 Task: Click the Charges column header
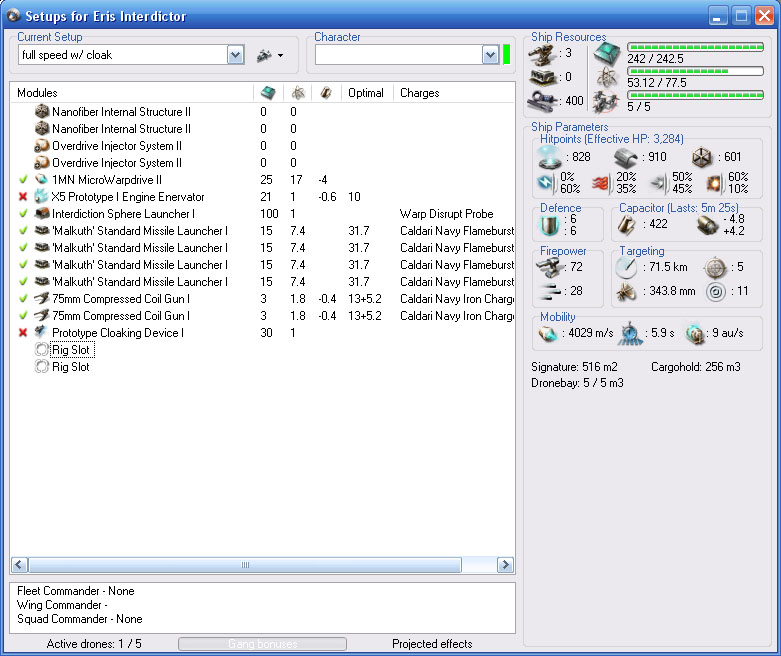453,93
